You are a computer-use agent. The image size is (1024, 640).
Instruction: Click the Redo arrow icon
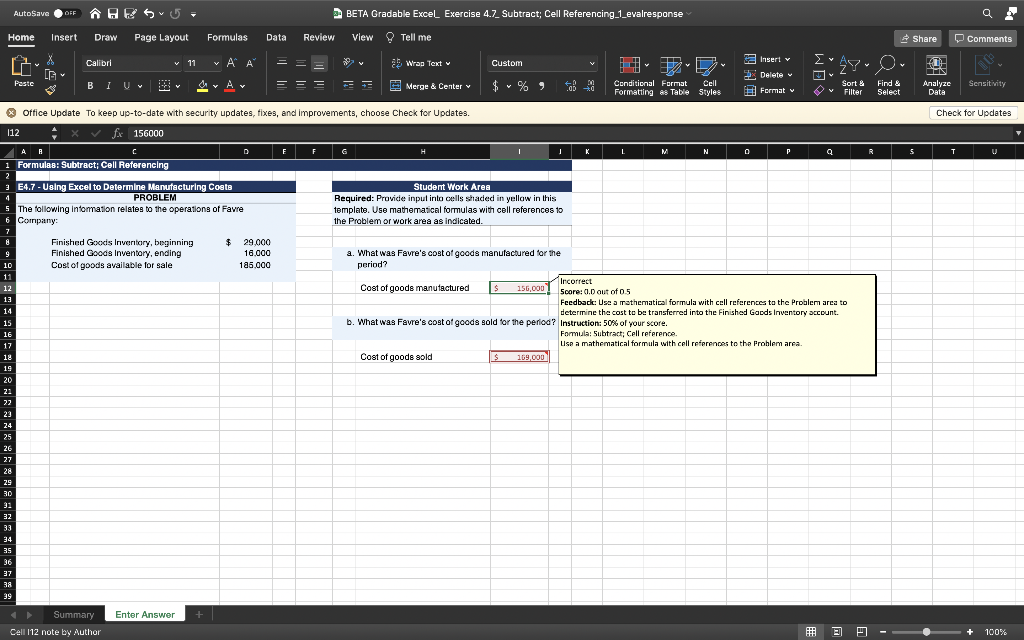pyautogui.click(x=175, y=13)
